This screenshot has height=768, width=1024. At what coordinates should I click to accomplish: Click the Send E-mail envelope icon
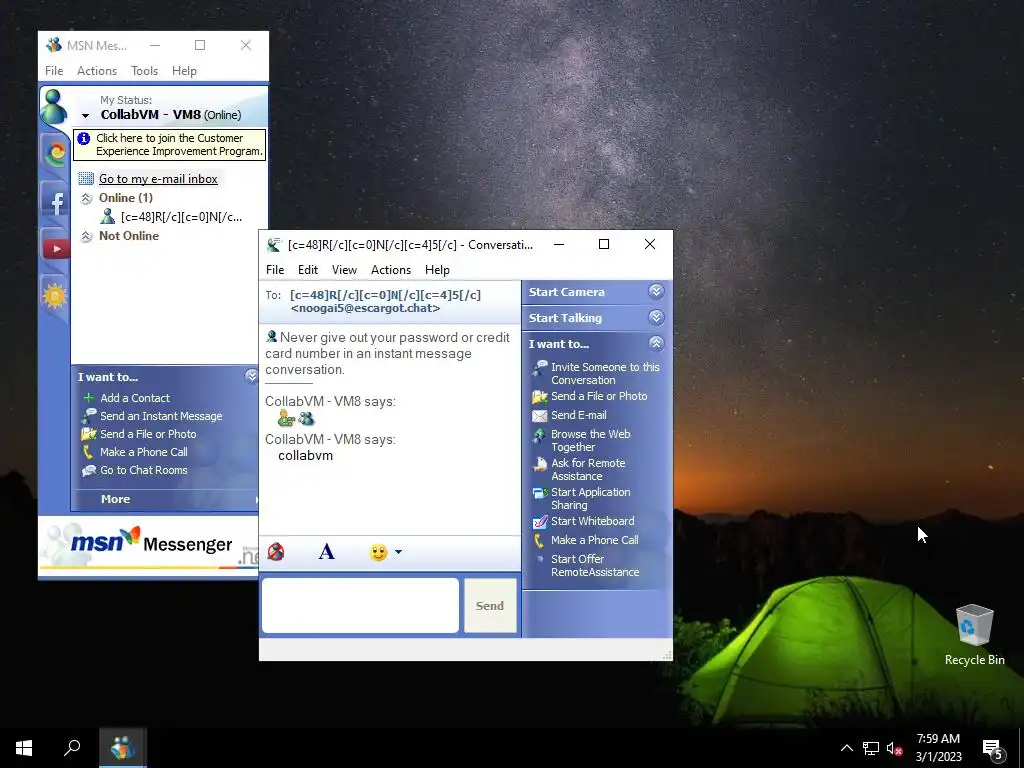click(x=539, y=415)
